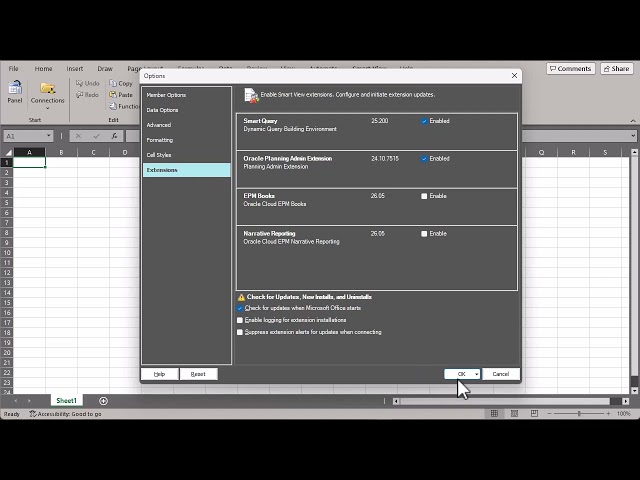
Task: Click the Paste icon in the ribbon
Action: pos(113,95)
